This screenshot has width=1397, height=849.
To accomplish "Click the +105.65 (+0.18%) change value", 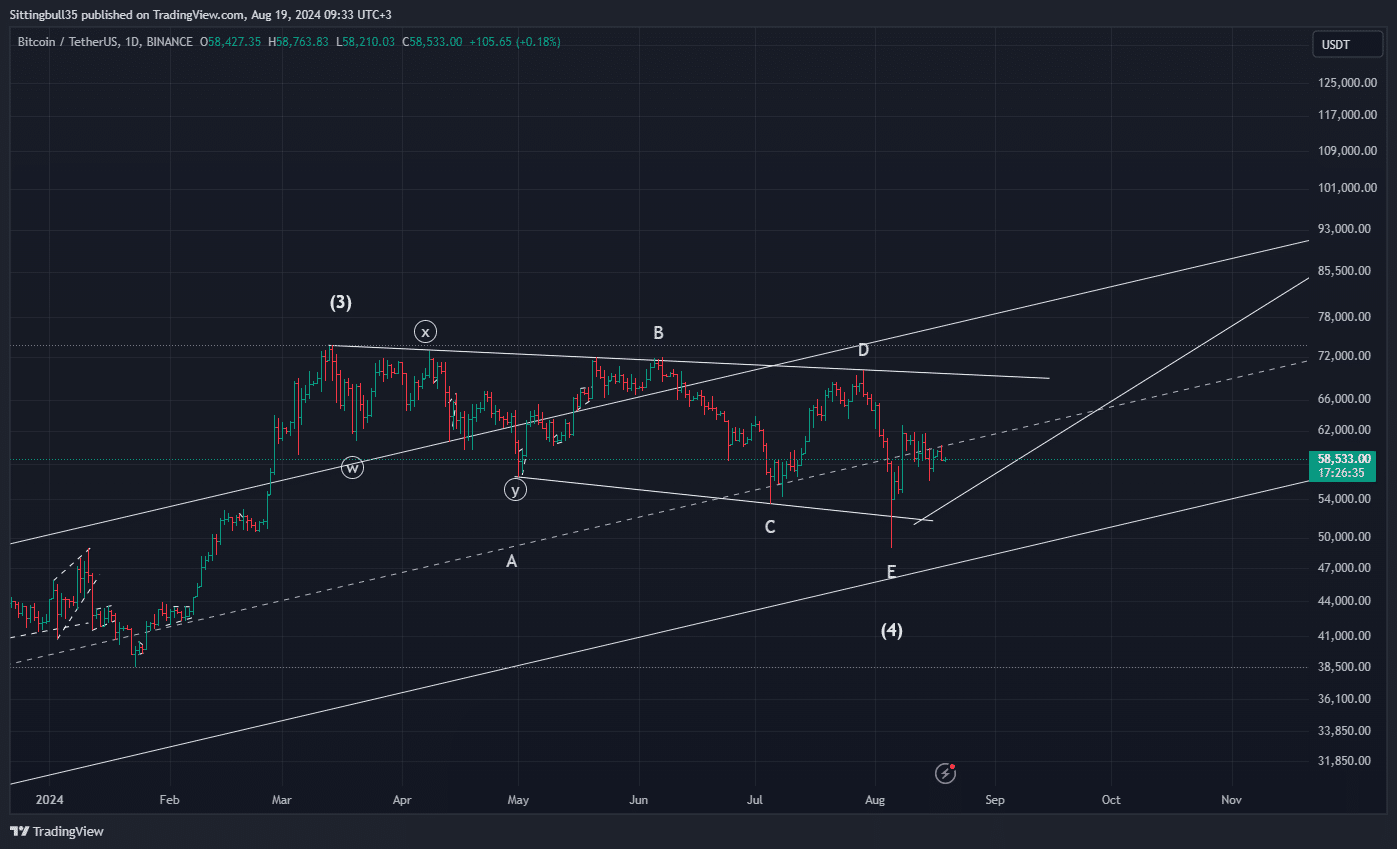I will point(515,42).
